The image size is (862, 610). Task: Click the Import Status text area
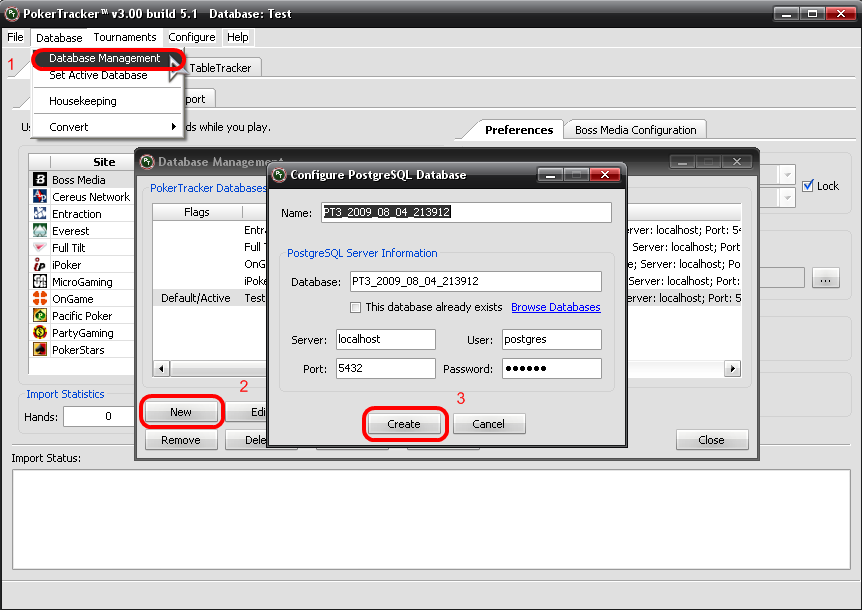point(432,519)
